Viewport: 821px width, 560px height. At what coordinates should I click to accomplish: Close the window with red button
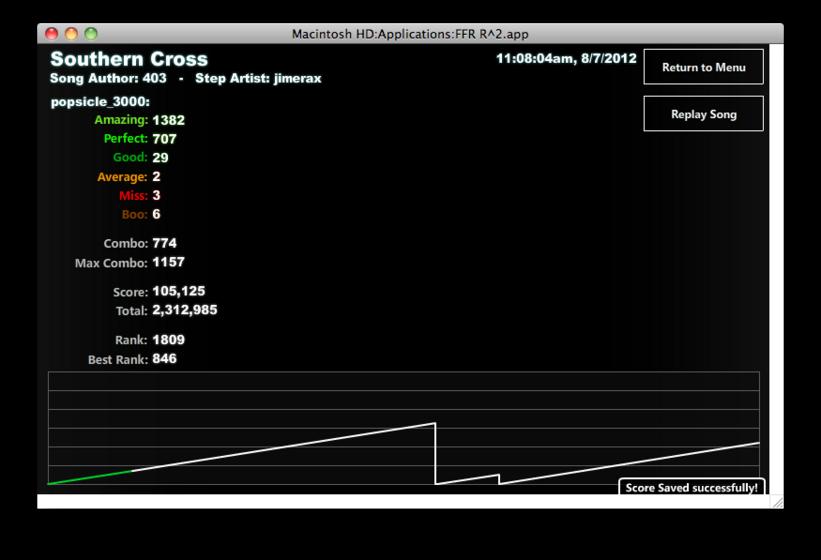pos(51,34)
